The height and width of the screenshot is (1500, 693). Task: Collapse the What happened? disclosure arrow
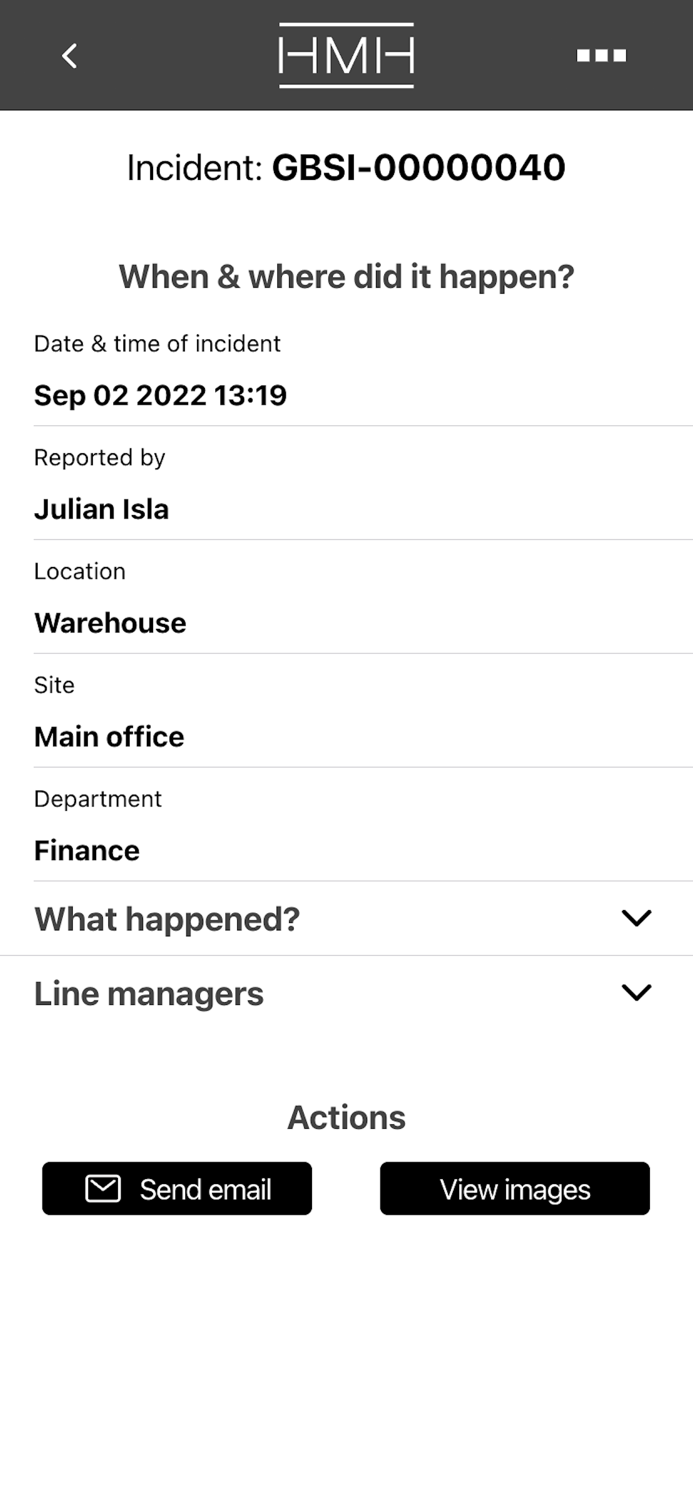[x=636, y=917]
